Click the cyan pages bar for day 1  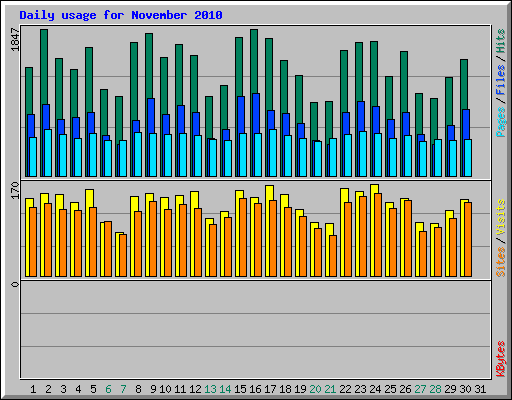click(33, 157)
